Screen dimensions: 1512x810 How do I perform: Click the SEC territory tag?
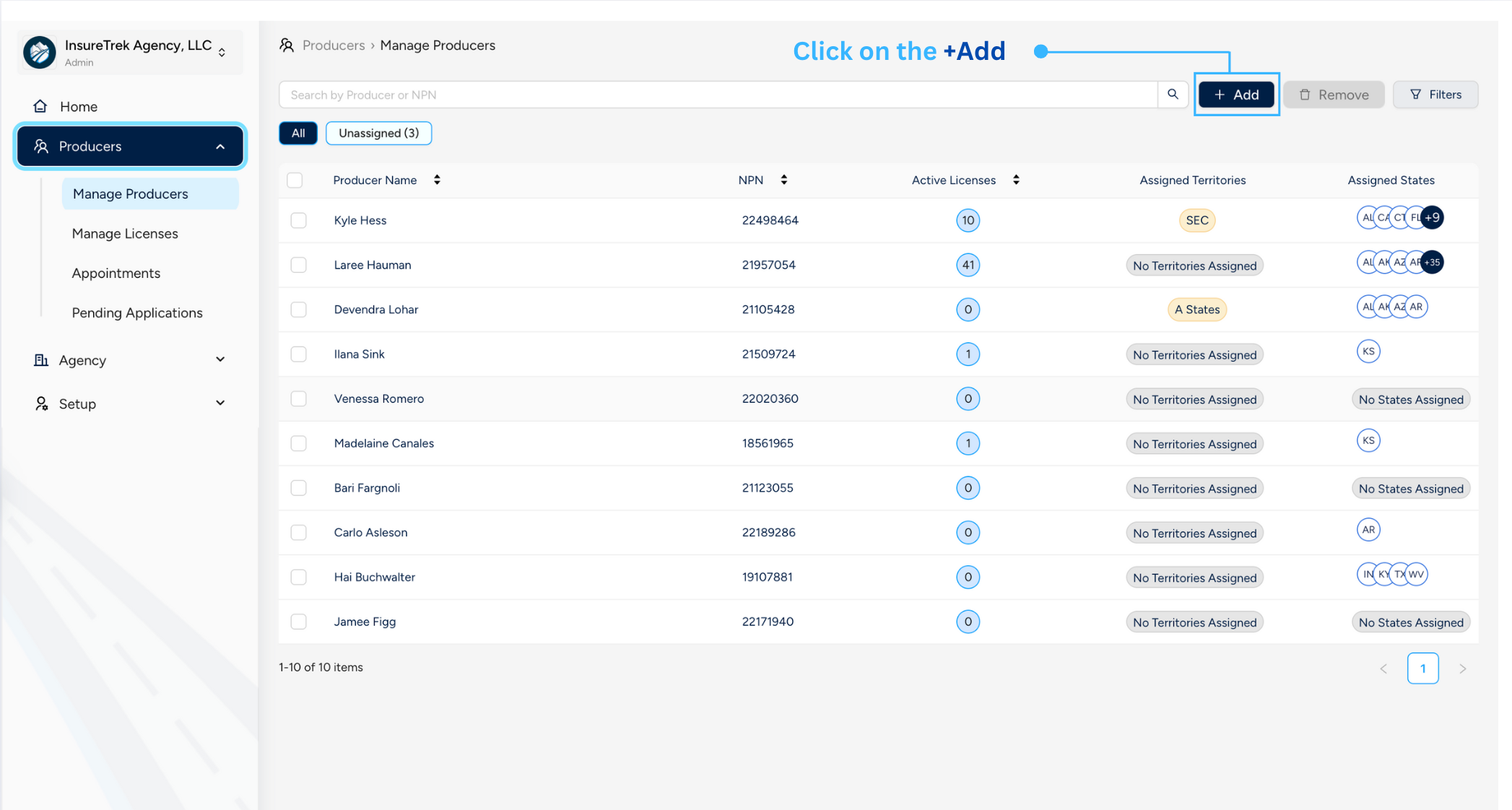pyautogui.click(x=1196, y=220)
